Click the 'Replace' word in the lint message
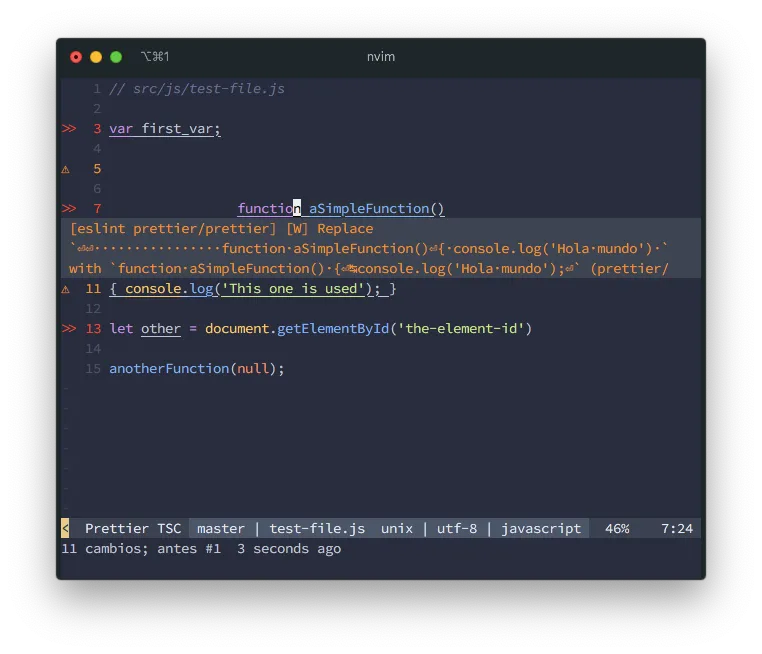Image resolution: width=762 pixels, height=654 pixels. click(x=345, y=229)
